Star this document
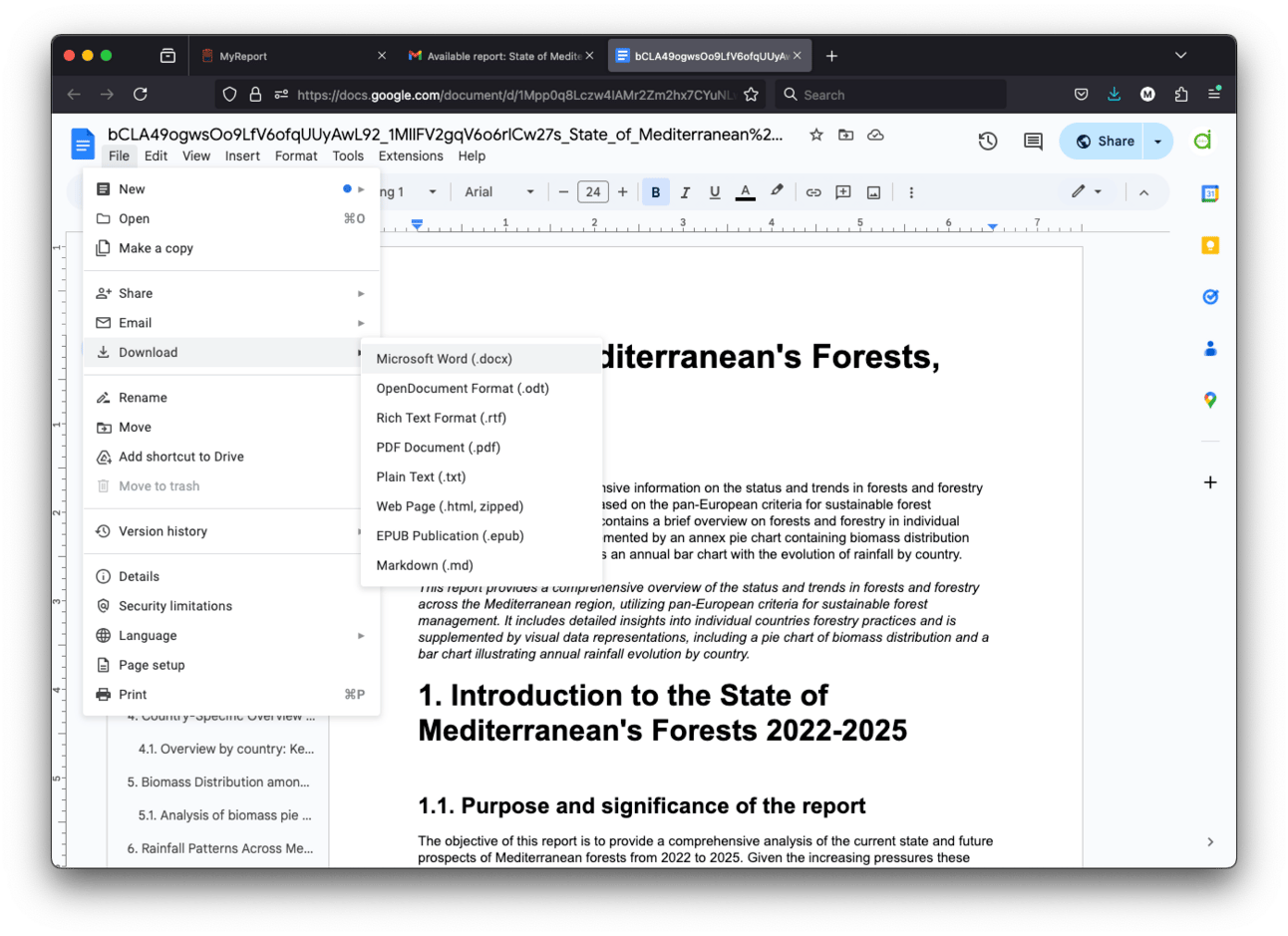Viewport: 1288px width, 936px height. (815, 135)
